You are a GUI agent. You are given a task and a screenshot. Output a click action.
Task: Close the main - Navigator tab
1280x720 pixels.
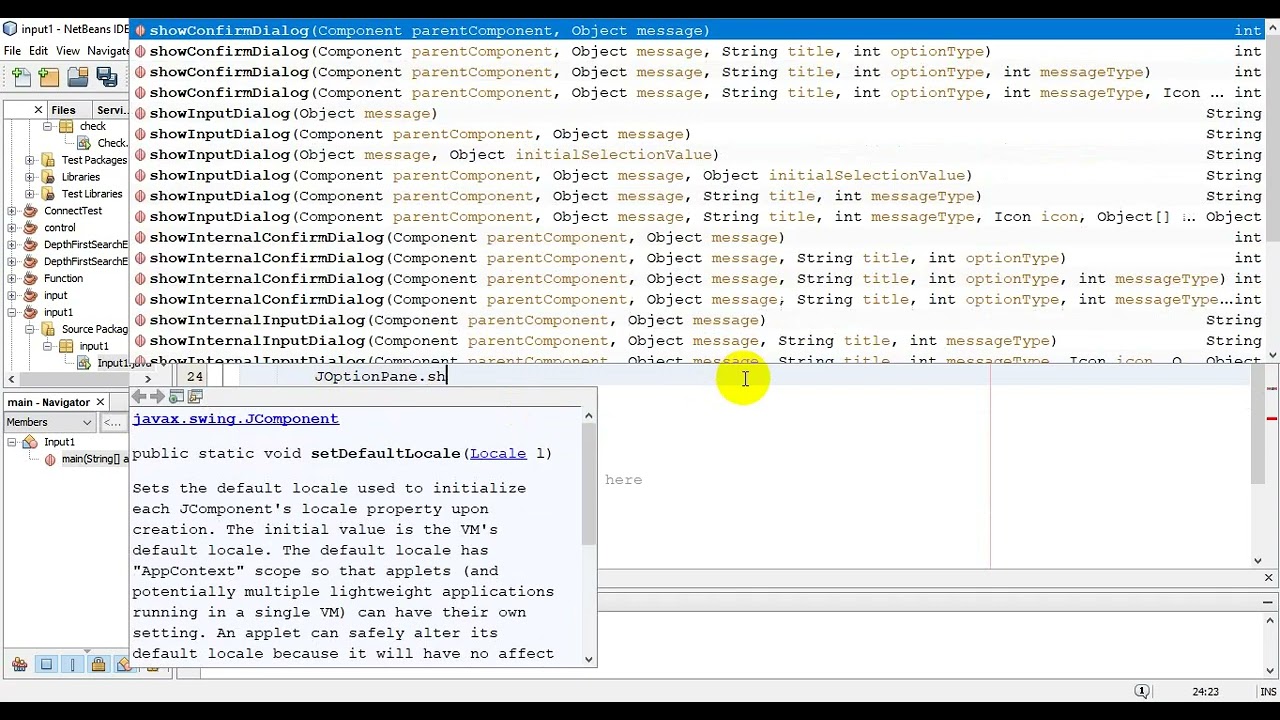point(100,402)
